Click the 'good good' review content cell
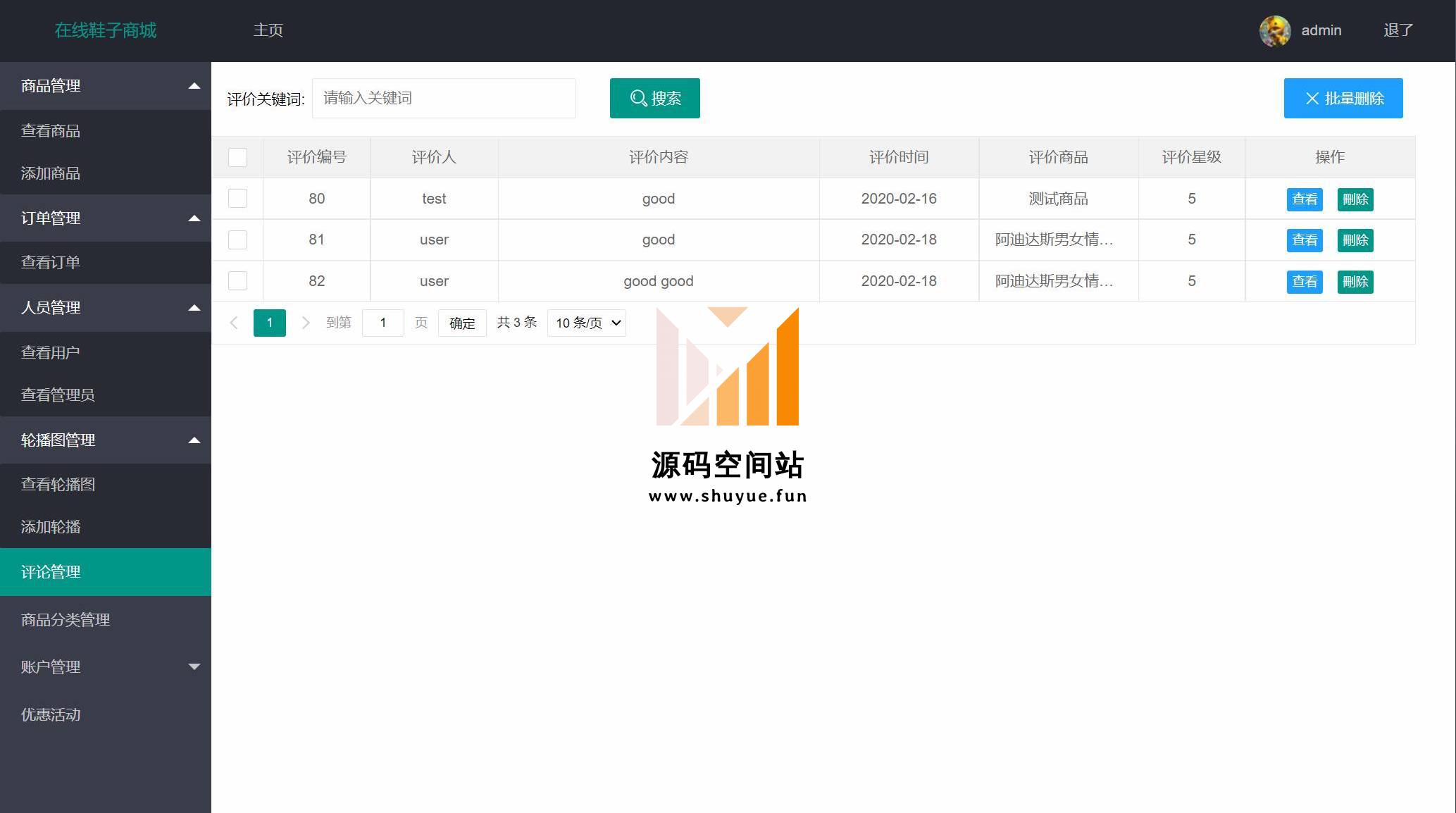Image resolution: width=1456 pixels, height=813 pixels. tap(659, 281)
